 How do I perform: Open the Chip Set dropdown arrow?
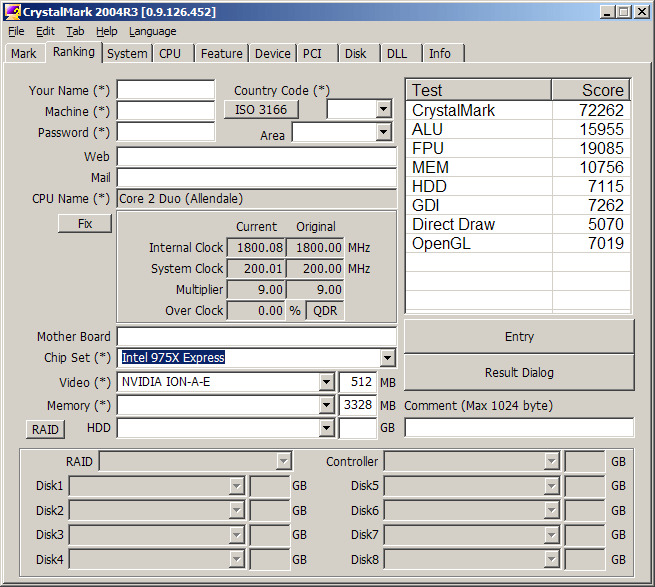pyautogui.click(x=387, y=358)
